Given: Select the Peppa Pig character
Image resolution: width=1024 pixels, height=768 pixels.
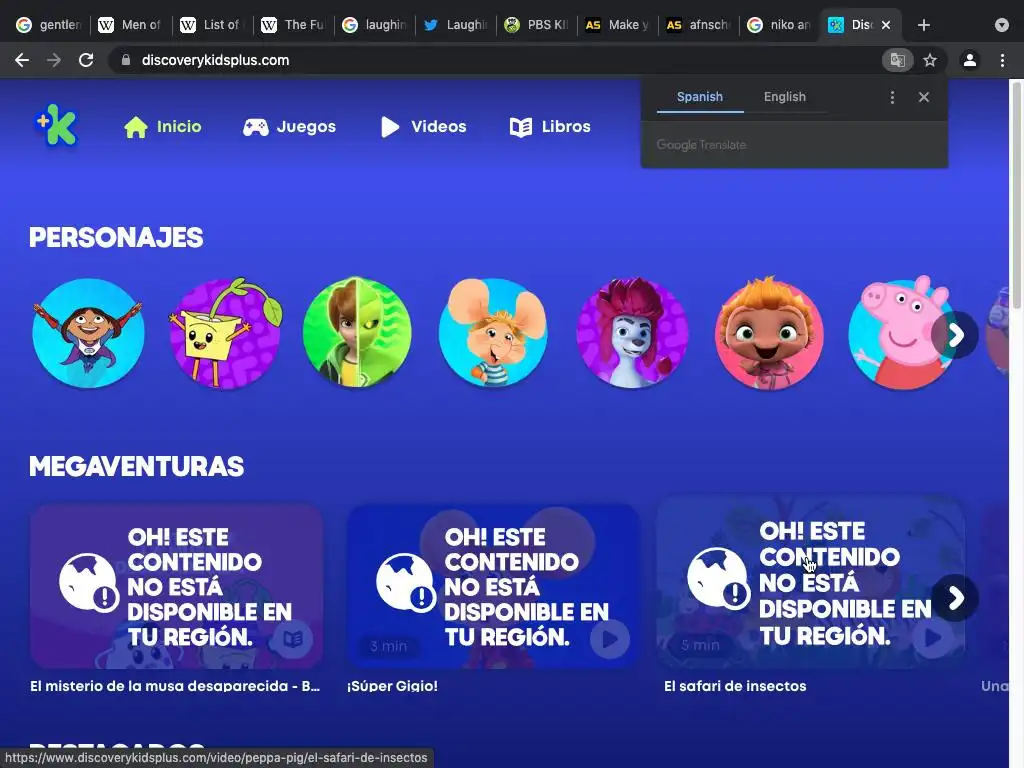Looking at the screenshot, I should 903,333.
